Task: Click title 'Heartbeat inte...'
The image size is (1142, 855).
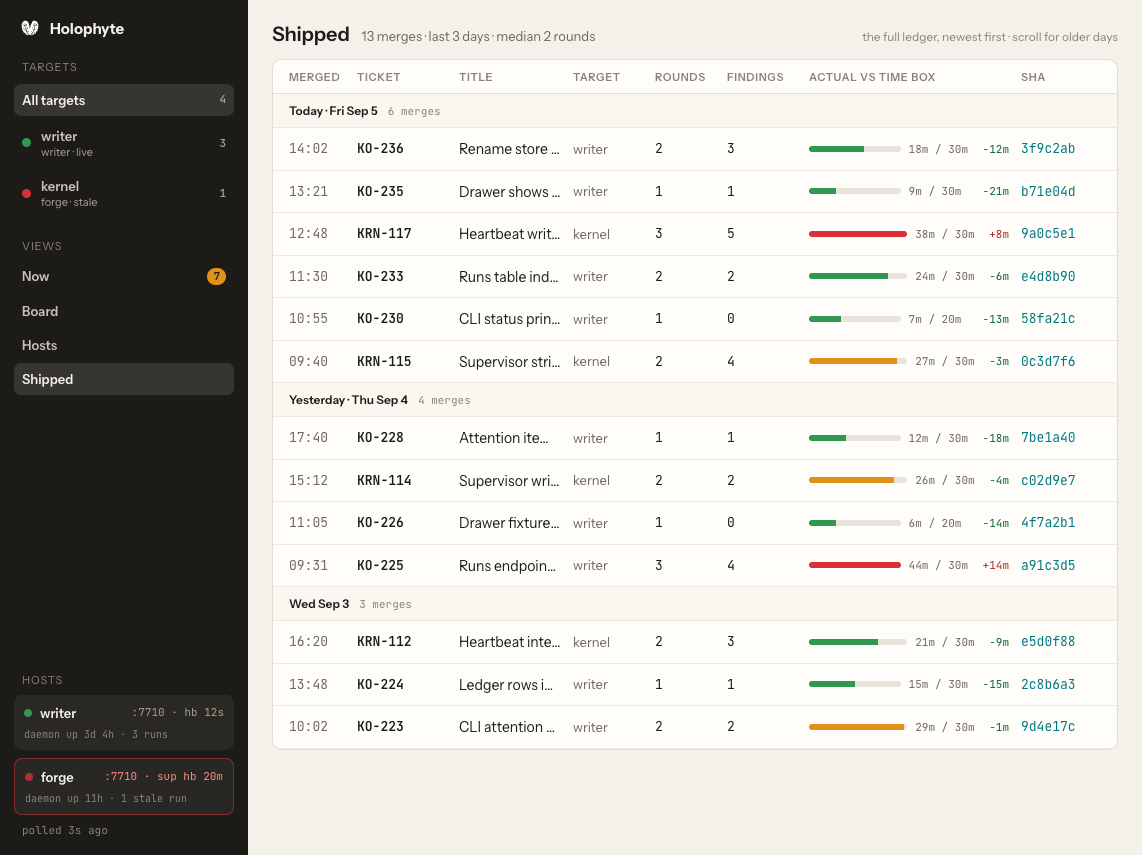Action: pyautogui.click(x=509, y=642)
